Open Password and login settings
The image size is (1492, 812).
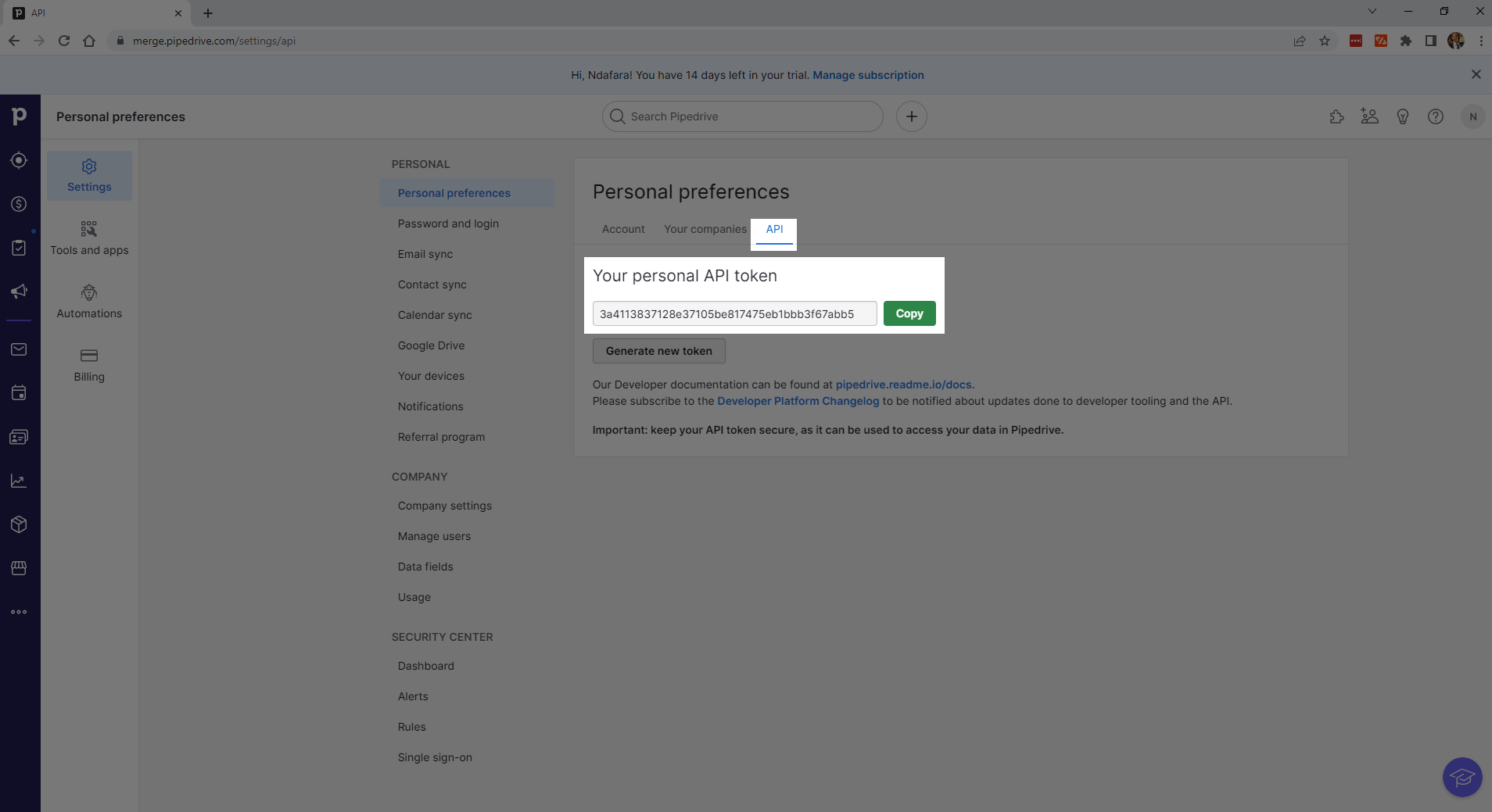[x=448, y=224]
